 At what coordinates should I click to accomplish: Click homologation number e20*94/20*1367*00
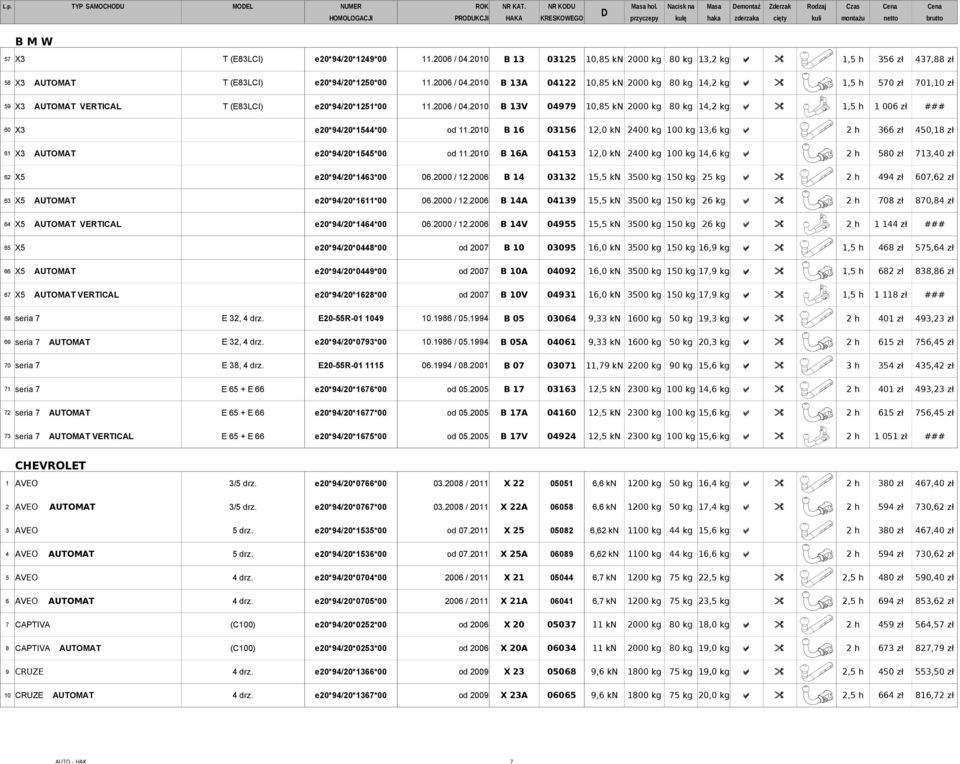(x=351, y=695)
